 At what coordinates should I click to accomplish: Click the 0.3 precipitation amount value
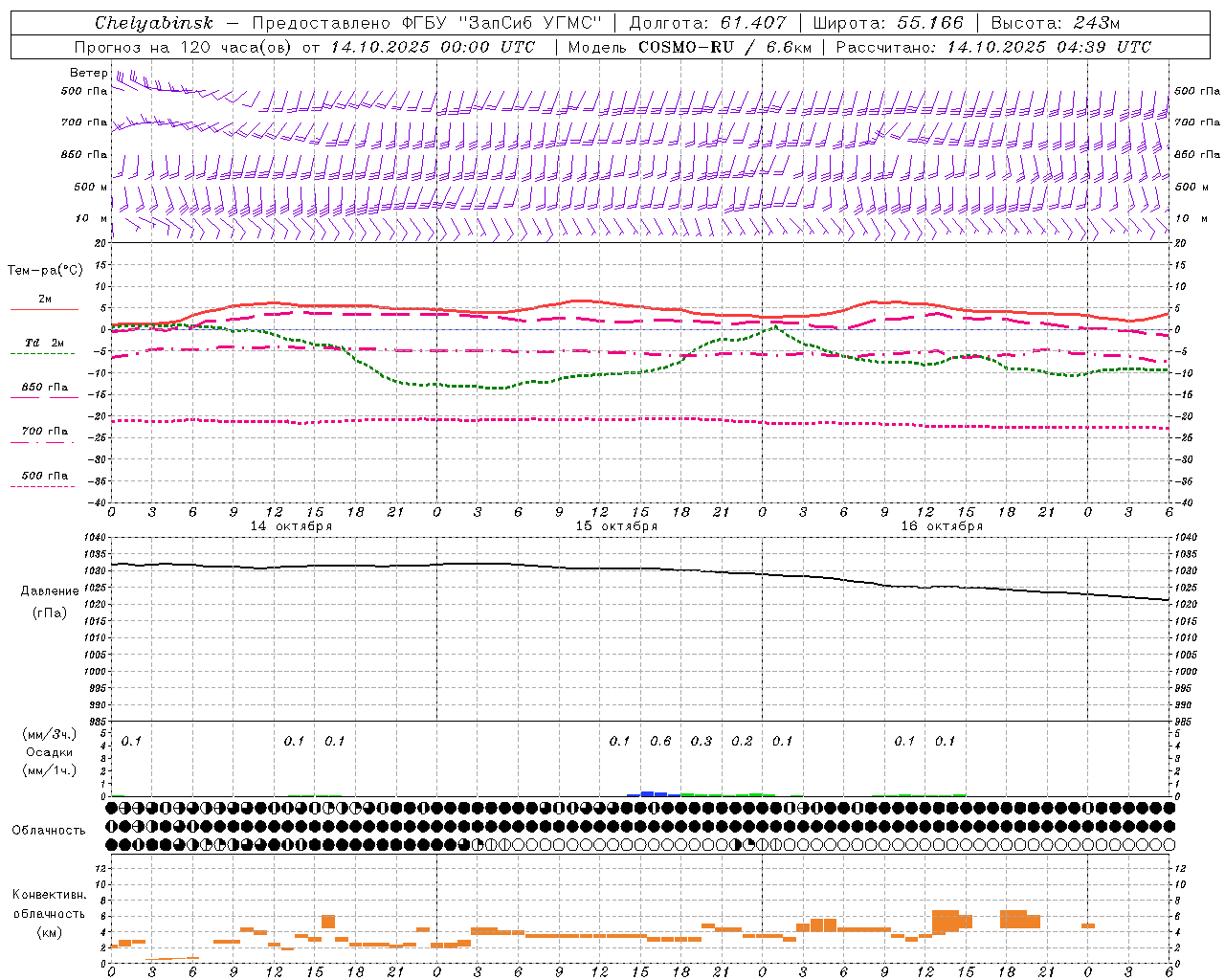click(x=702, y=741)
